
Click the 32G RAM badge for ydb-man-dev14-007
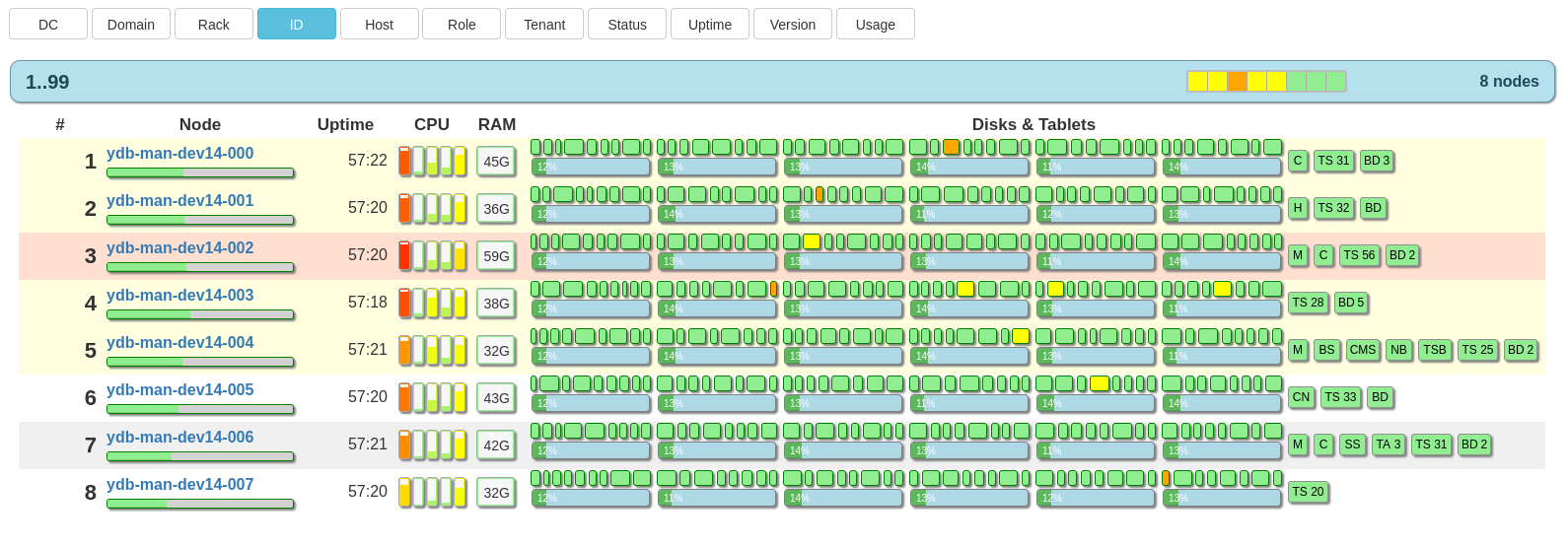click(x=496, y=493)
